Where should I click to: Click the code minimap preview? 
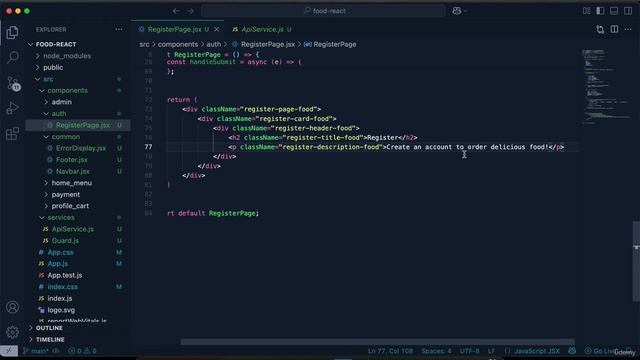(x=607, y=87)
